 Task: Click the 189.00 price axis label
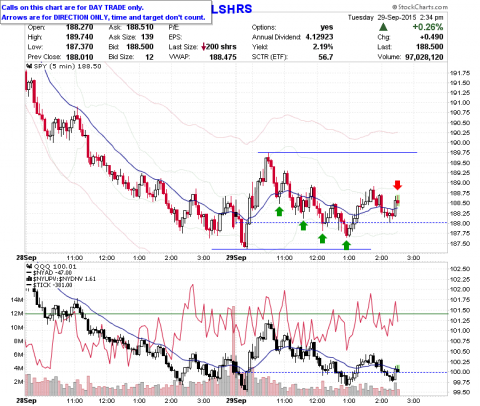[460, 183]
